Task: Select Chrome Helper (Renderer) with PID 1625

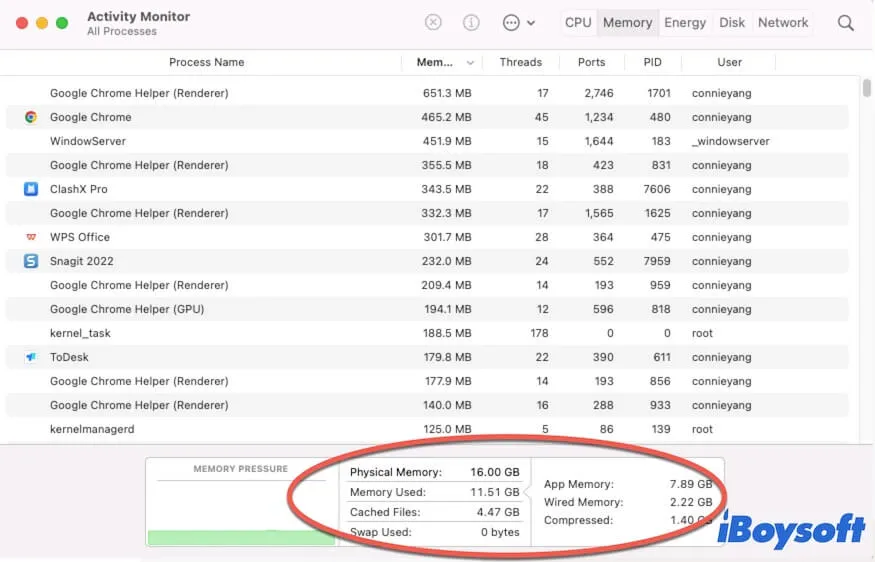Action: pyautogui.click(x=427, y=213)
